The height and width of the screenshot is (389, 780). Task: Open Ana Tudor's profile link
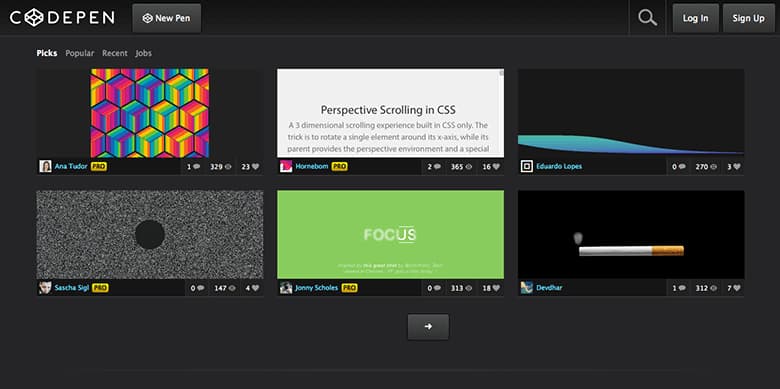(71, 167)
